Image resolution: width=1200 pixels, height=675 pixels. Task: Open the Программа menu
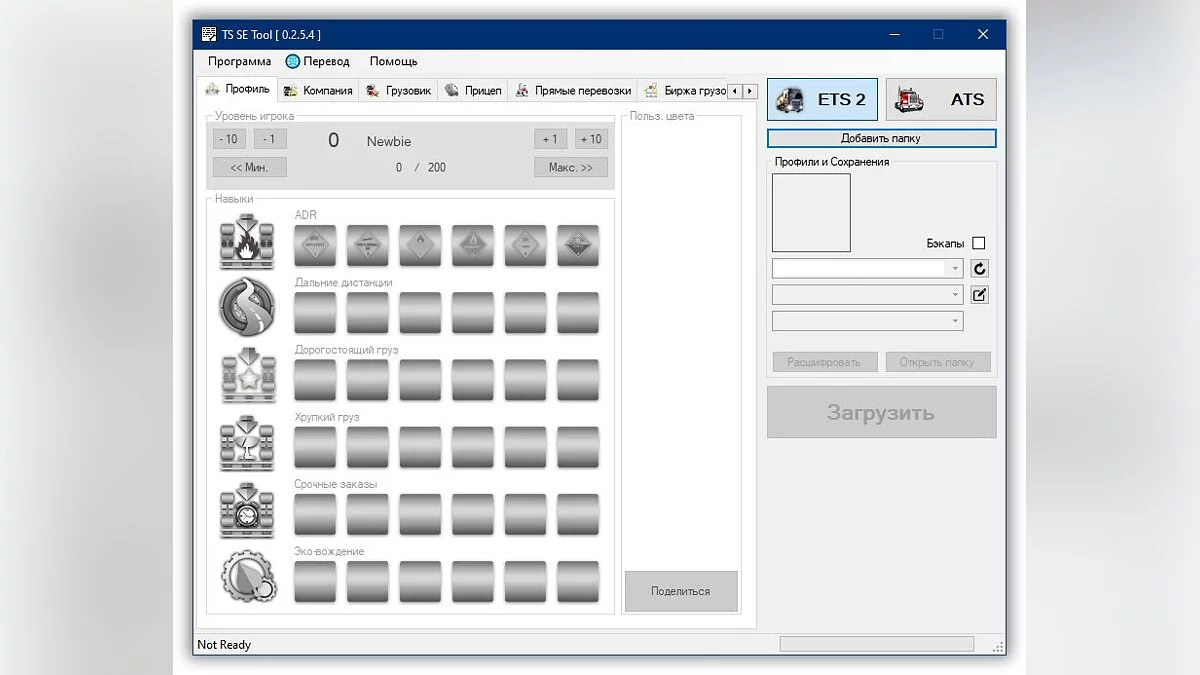[239, 61]
